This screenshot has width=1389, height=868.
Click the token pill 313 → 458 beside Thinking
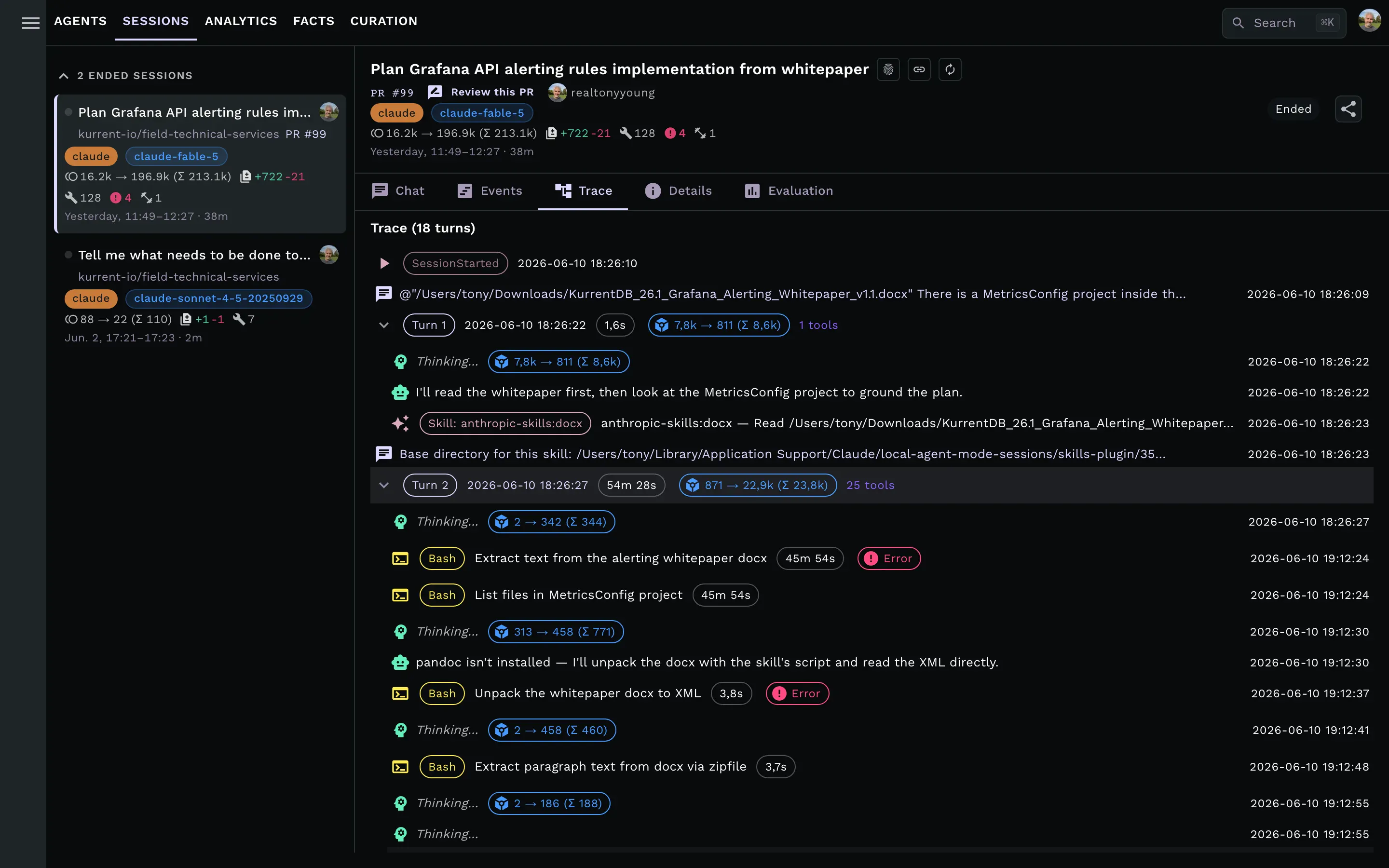coord(556,632)
